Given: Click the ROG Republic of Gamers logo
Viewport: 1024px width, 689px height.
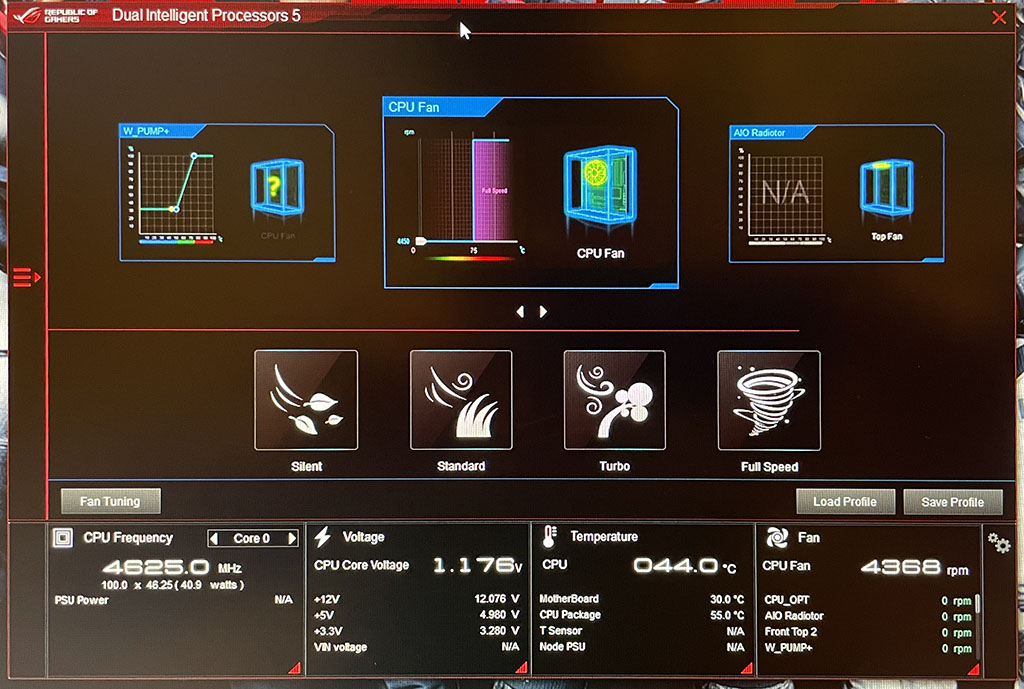Looking at the screenshot, I should coord(56,16).
